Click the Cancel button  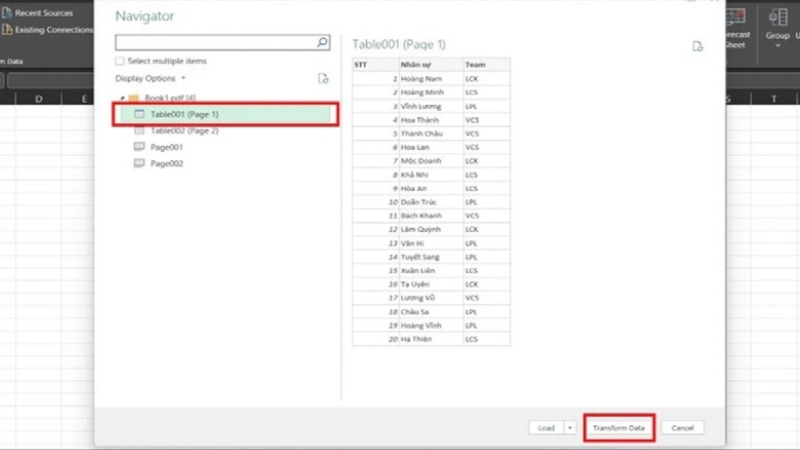pos(682,428)
